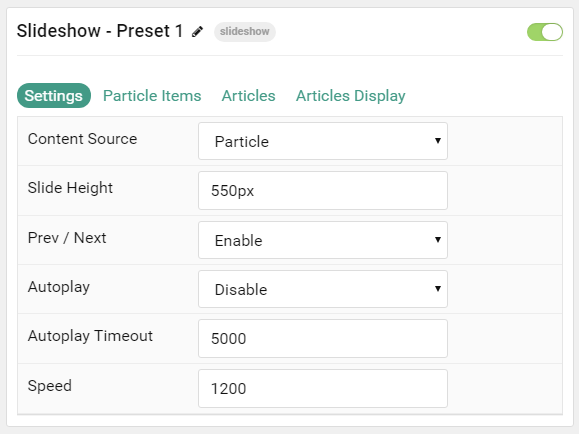The image size is (579, 434).
Task: Click the Slide Height label
Action: click(x=70, y=188)
